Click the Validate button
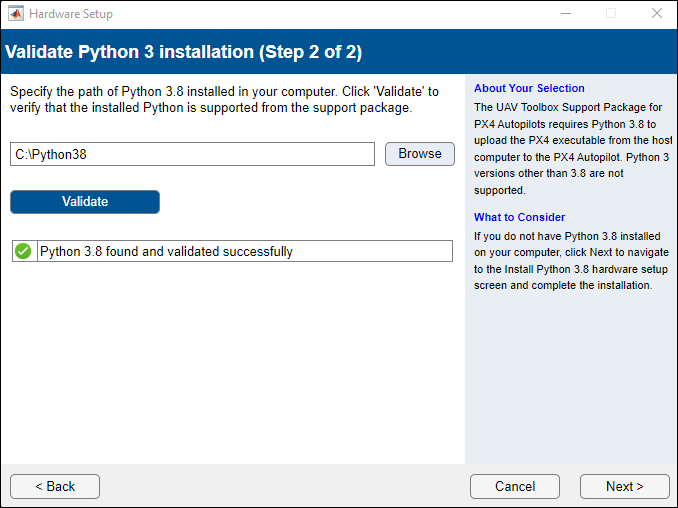Image resolution: width=678 pixels, height=508 pixels. pos(85,202)
